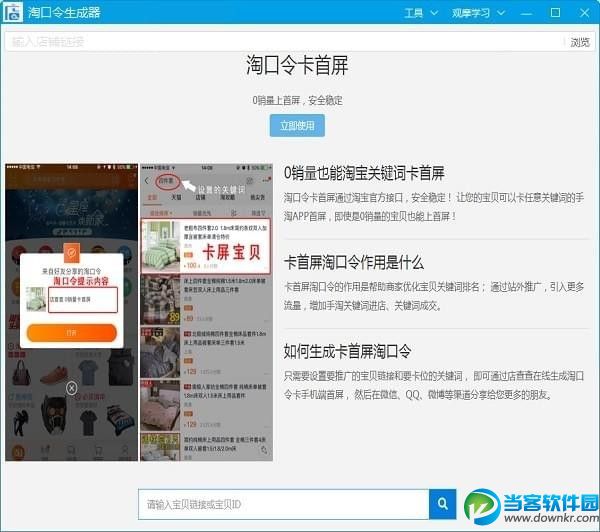
Task: Click the heading 卡首屏淘口令作用是什么
Action: coord(354,263)
